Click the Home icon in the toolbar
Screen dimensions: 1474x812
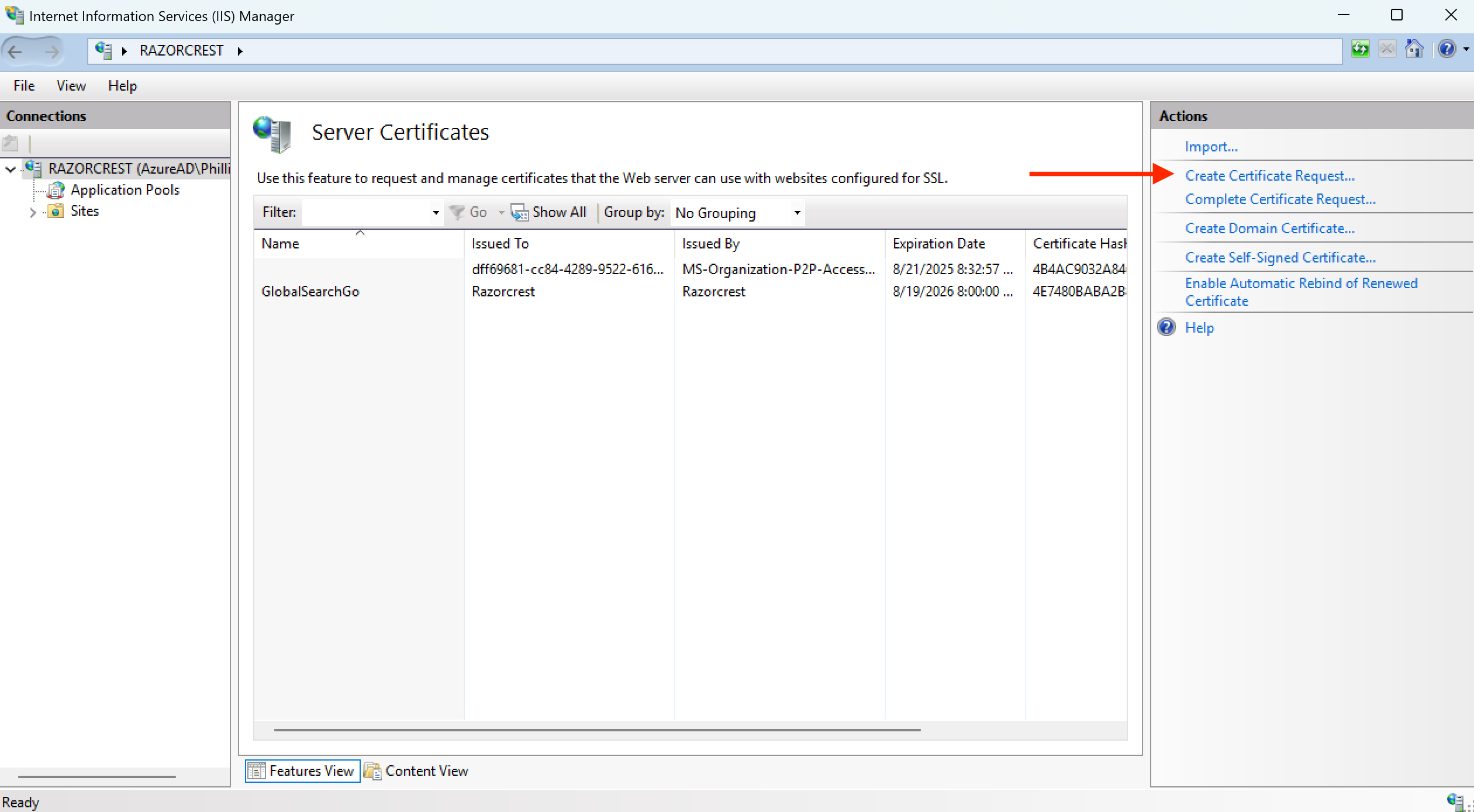[1414, 50]
